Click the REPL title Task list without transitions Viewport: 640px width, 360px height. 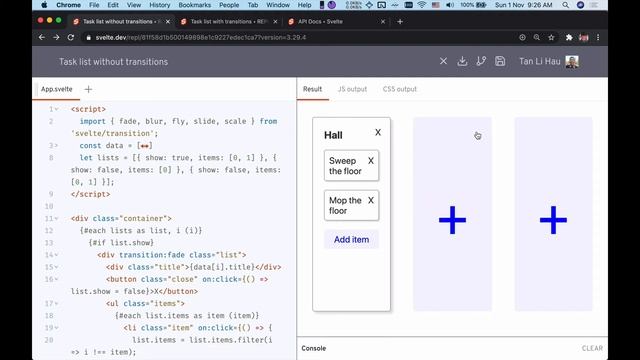coord(113,62)
